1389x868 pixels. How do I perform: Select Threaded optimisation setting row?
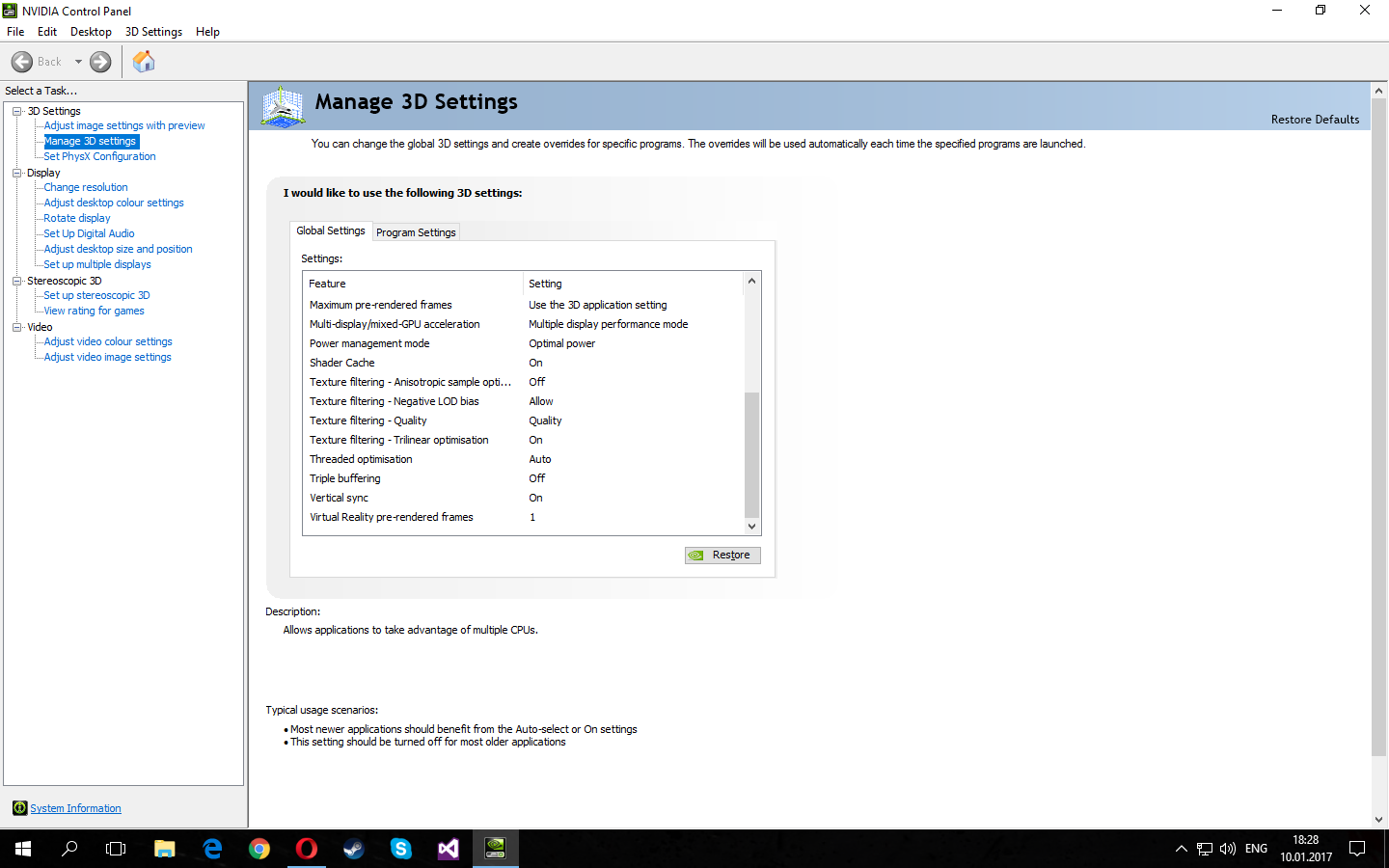click(x=524, y=459)
